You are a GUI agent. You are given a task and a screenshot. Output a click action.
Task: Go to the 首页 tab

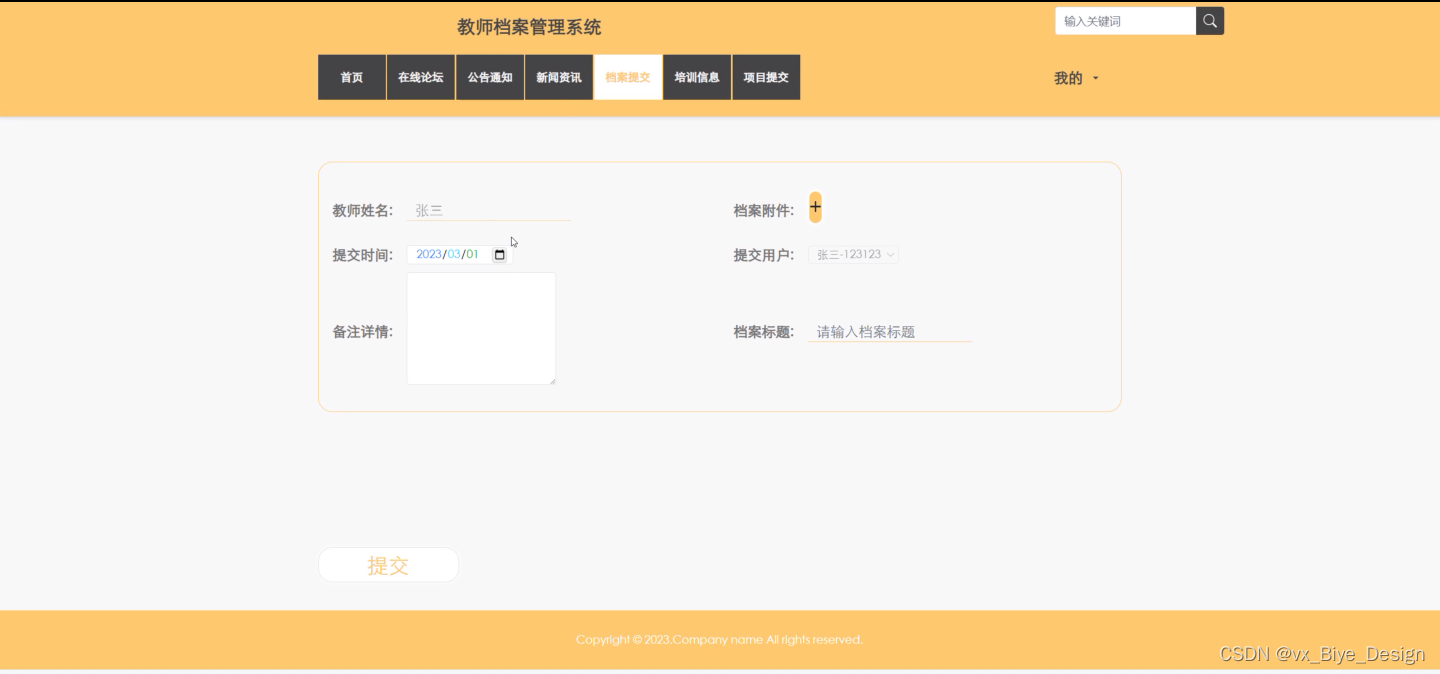[352, 77]
